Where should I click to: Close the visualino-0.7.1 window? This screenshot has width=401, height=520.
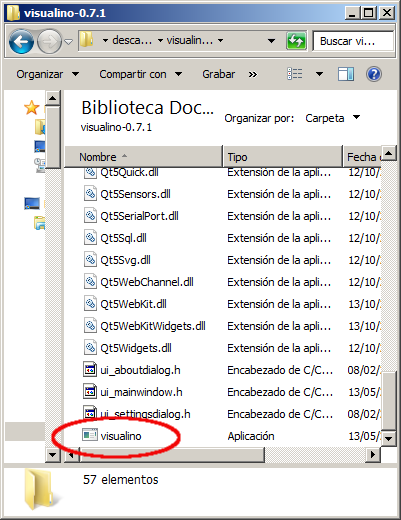click(387, 13)
